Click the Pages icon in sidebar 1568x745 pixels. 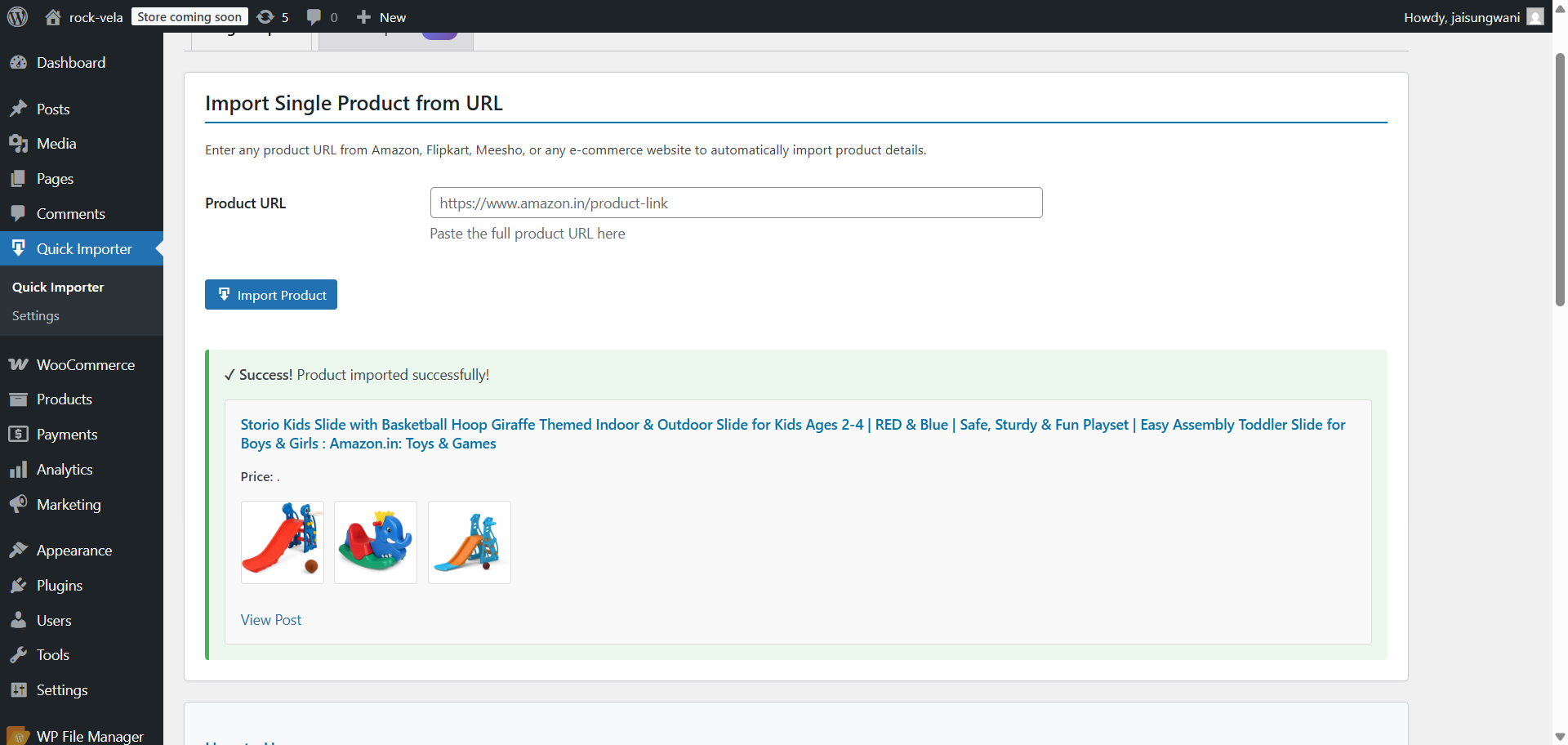click(x=19, y=179)
